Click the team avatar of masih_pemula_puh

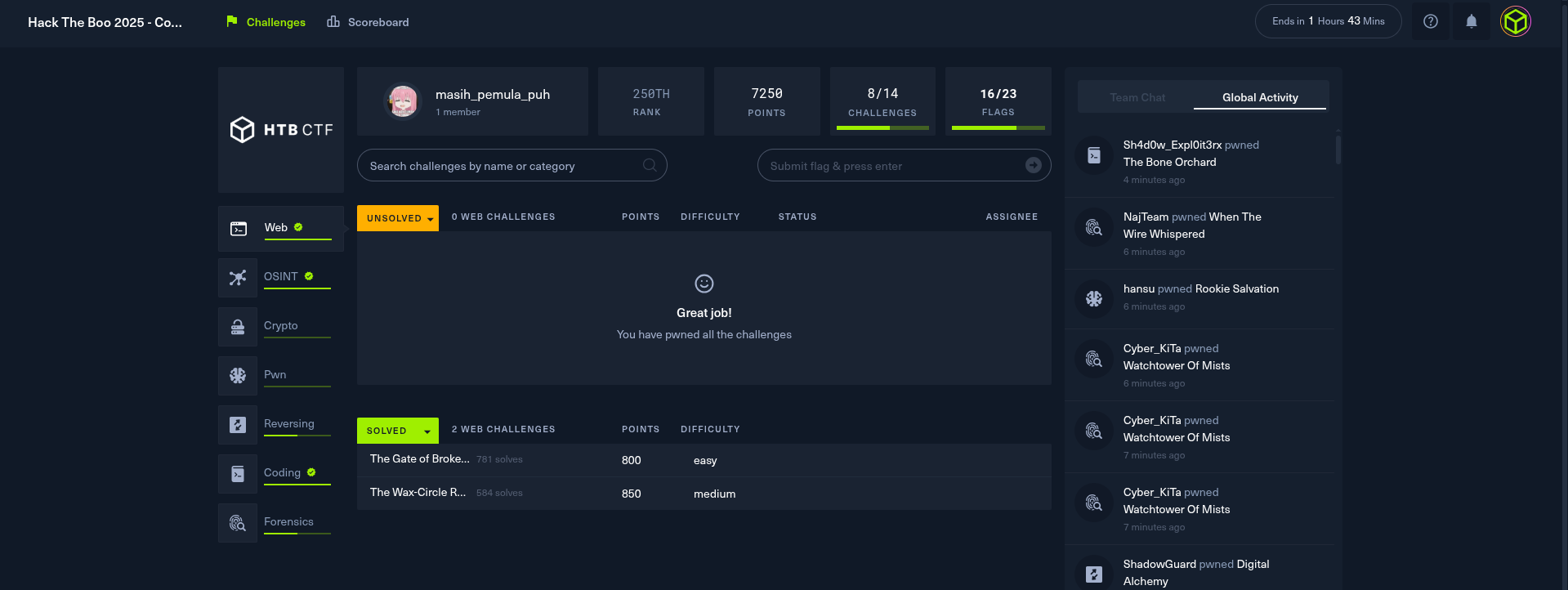pyautogui.click(x=403, y=101)
